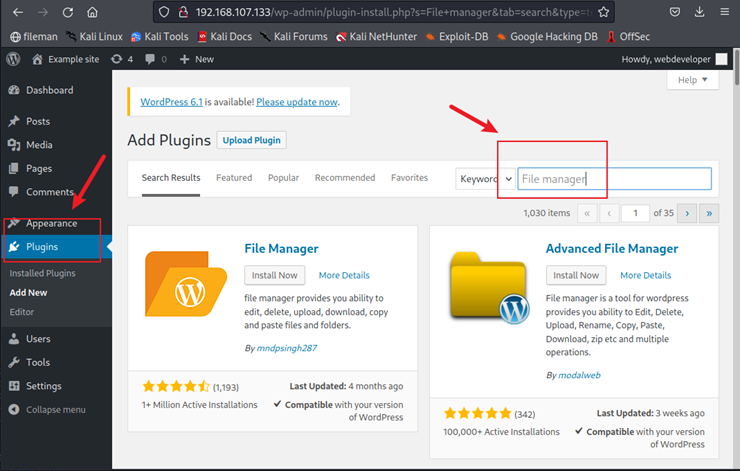Screen dimensions: 740x471
Task: Reload the page with refresh icon
Action: click(x=67, y=12)
